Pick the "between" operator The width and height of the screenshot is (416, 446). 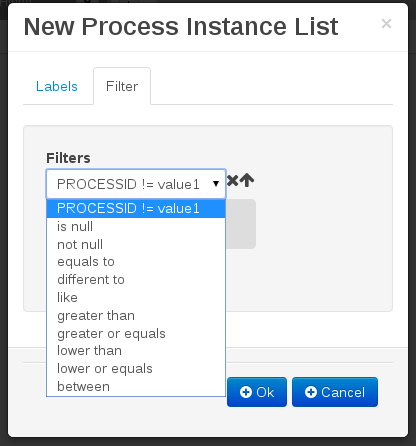pyautogui.click(x=136, y=387)
